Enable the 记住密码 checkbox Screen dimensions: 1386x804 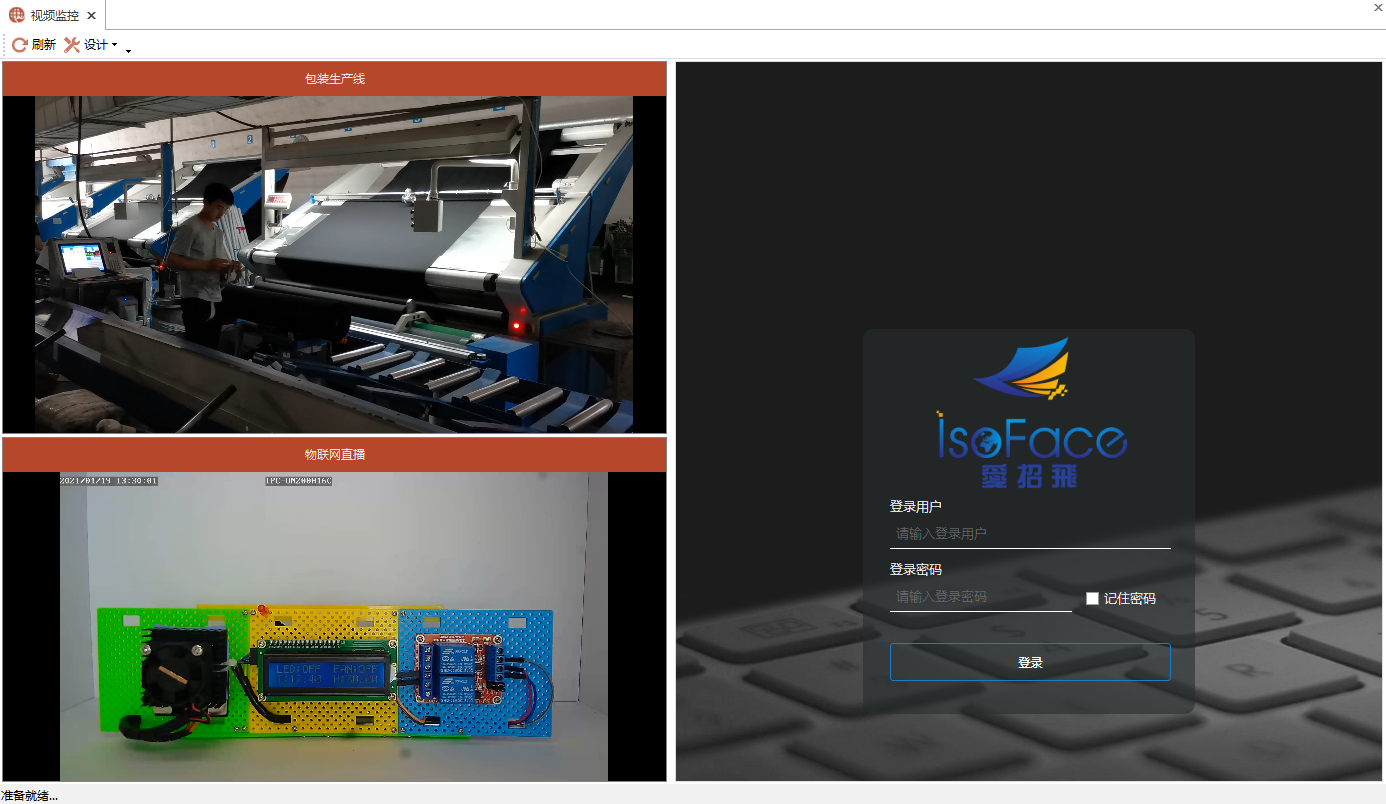point(1092,598)
